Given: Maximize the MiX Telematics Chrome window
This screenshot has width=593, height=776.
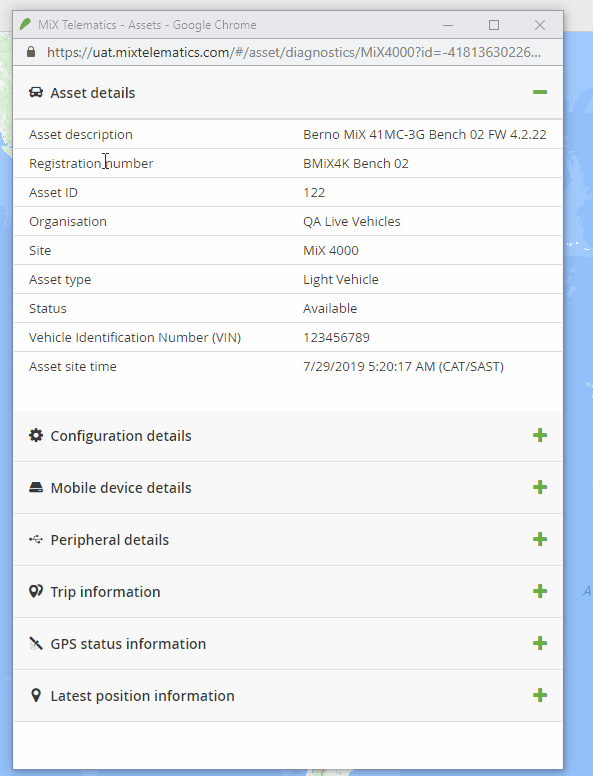Looking at the screenshot, I should [x=494, y=25].
